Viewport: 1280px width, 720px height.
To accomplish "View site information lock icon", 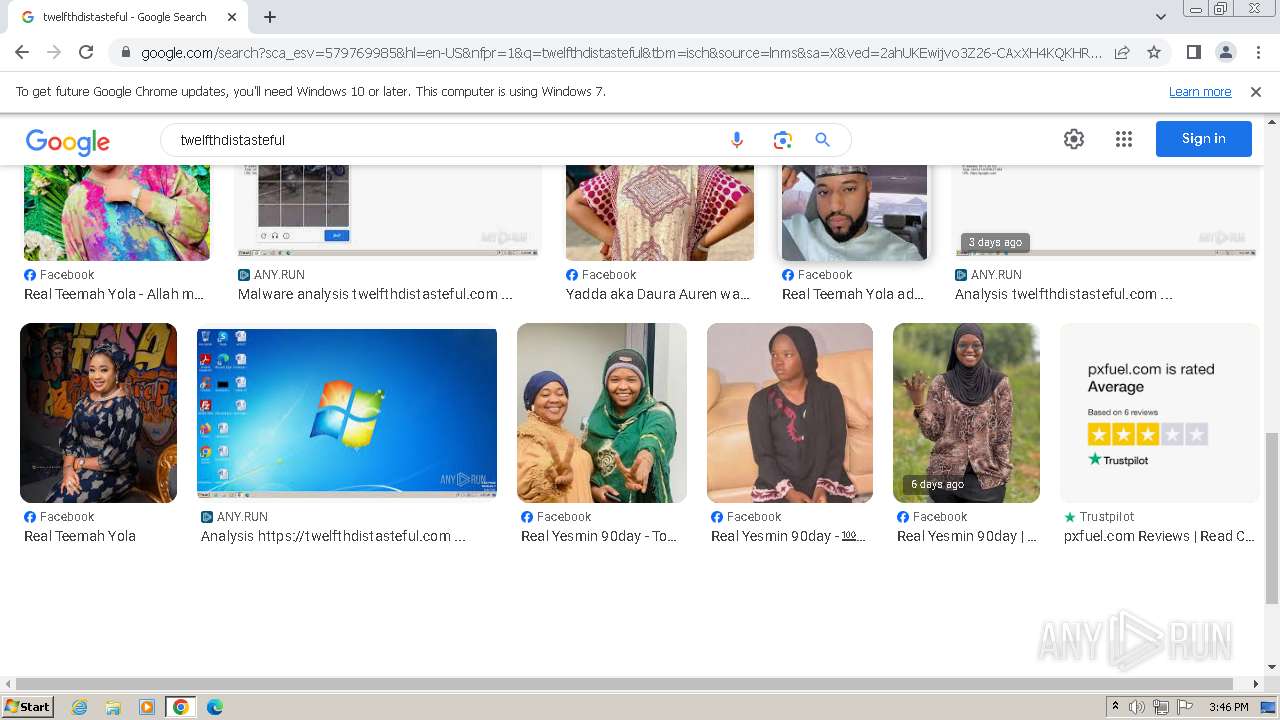I will [x=125, y=52].
